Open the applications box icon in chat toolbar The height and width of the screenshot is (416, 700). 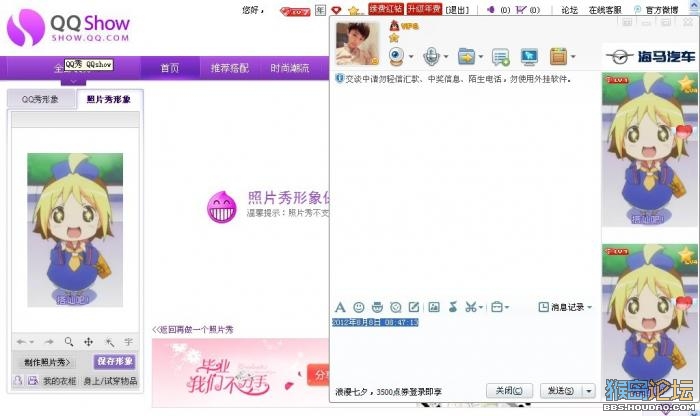558,57
